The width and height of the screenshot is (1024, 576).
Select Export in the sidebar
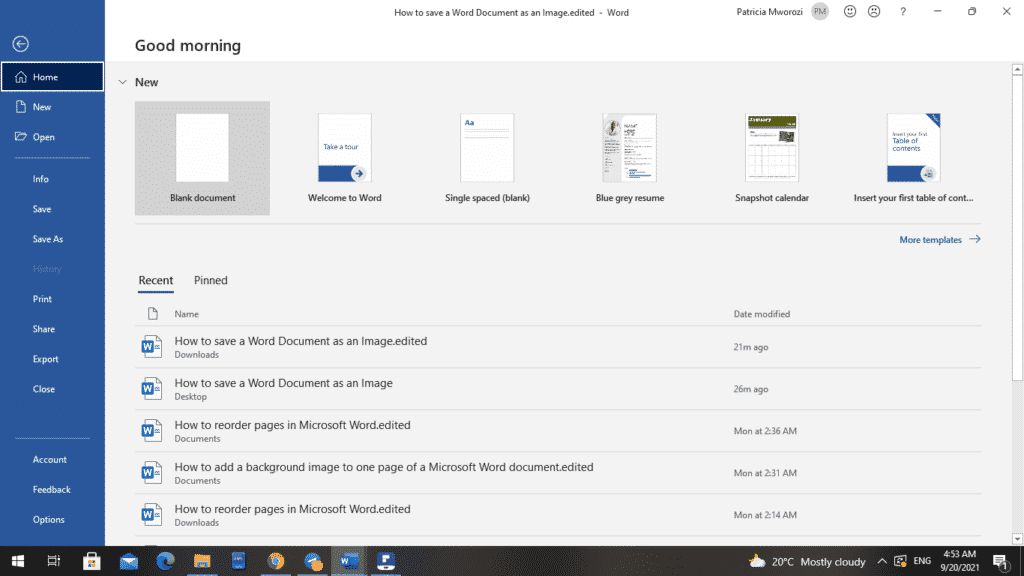point(45,358)
